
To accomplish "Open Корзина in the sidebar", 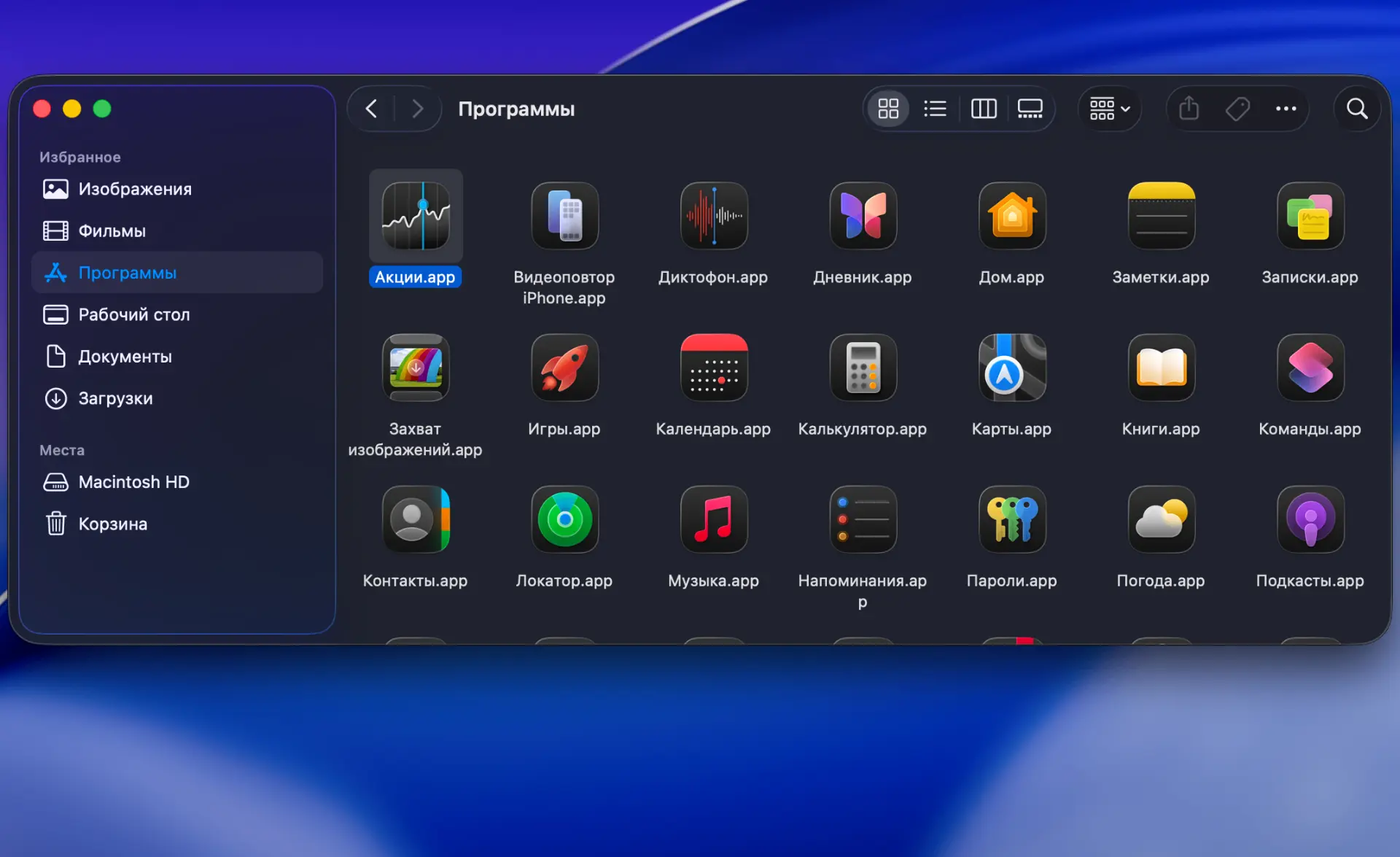I will (177, 524).
